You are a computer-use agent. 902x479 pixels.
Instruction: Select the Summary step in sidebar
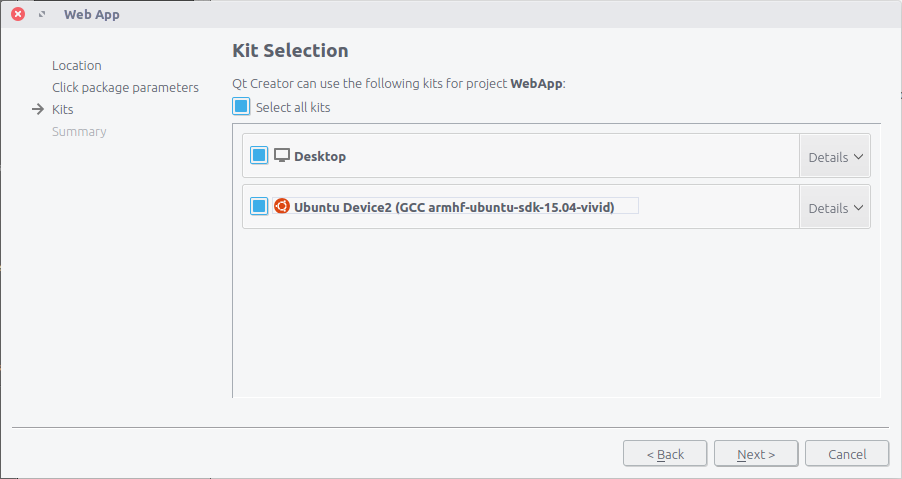tap(79, 132)
